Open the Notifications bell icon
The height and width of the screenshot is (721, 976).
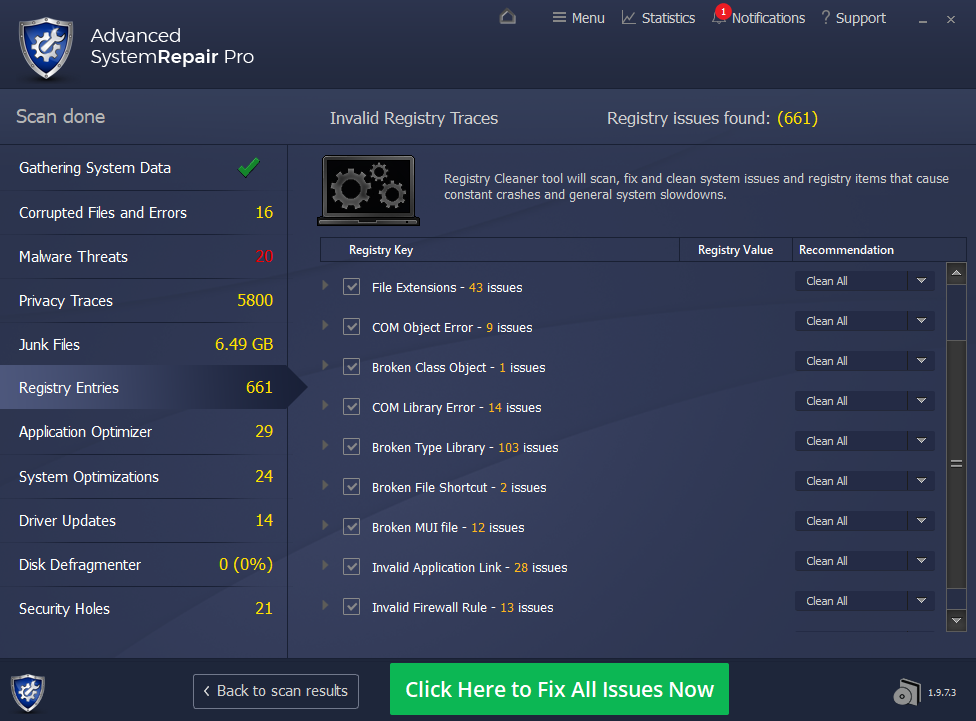pyautogui.click(x=719, y=17)
